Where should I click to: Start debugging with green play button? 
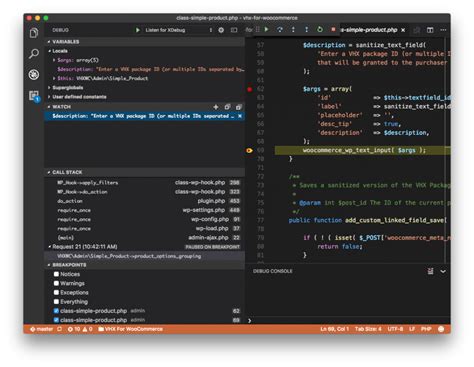point(137,30)
